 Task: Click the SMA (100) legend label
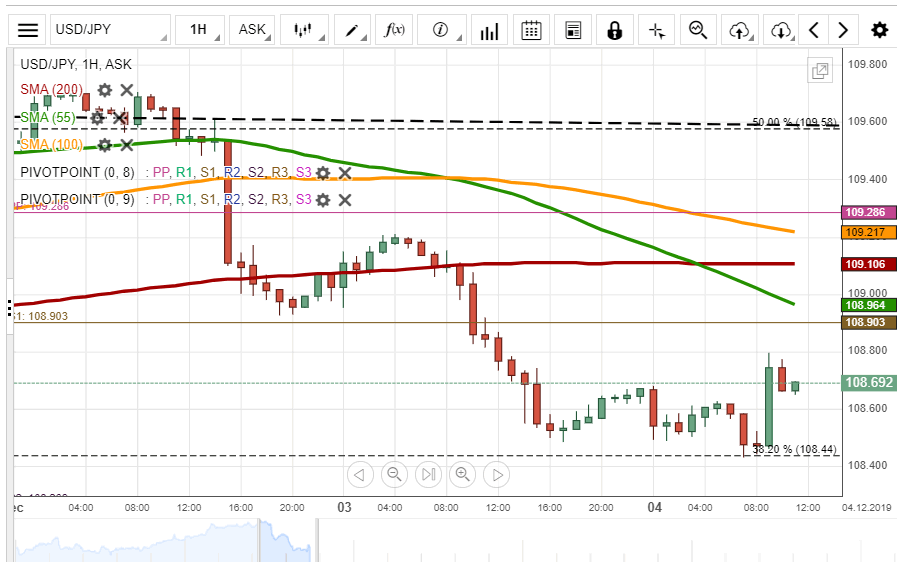(x=51, y=144)
